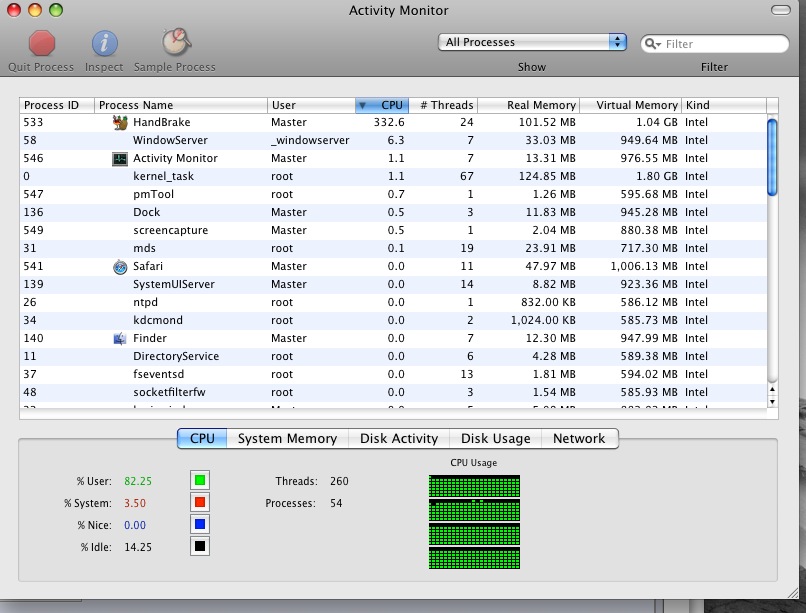The width and height of the screenshot is (806, 613).
Task: Sort by Kind column header
Action: pos(724,105)
